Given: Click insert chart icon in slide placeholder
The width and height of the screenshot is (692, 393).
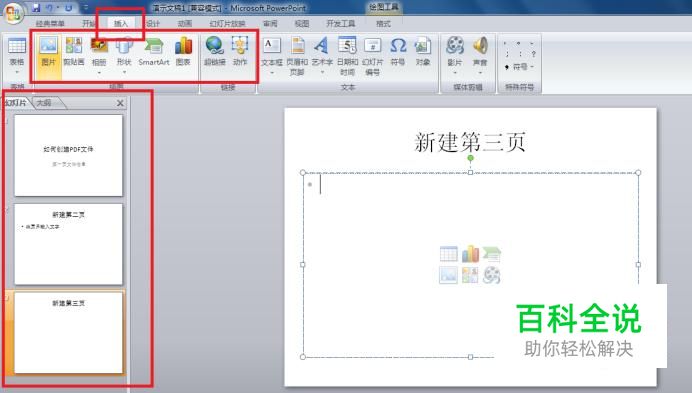Looking at the screenshot, I should (x=470, y=254).
